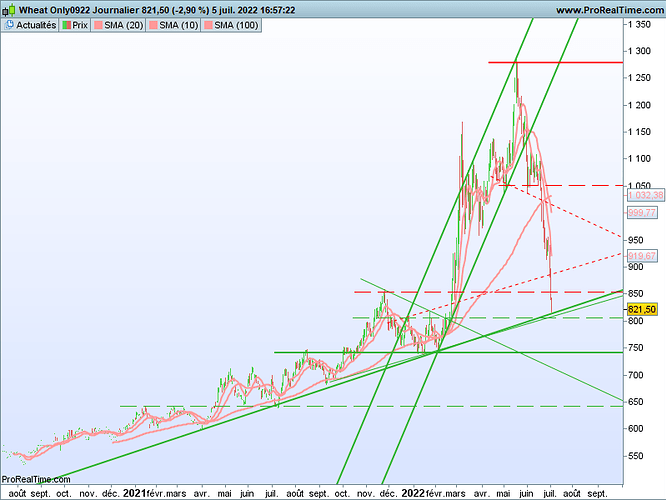
Task: Click the Prix green-red color icon
Action: point(67,24)
